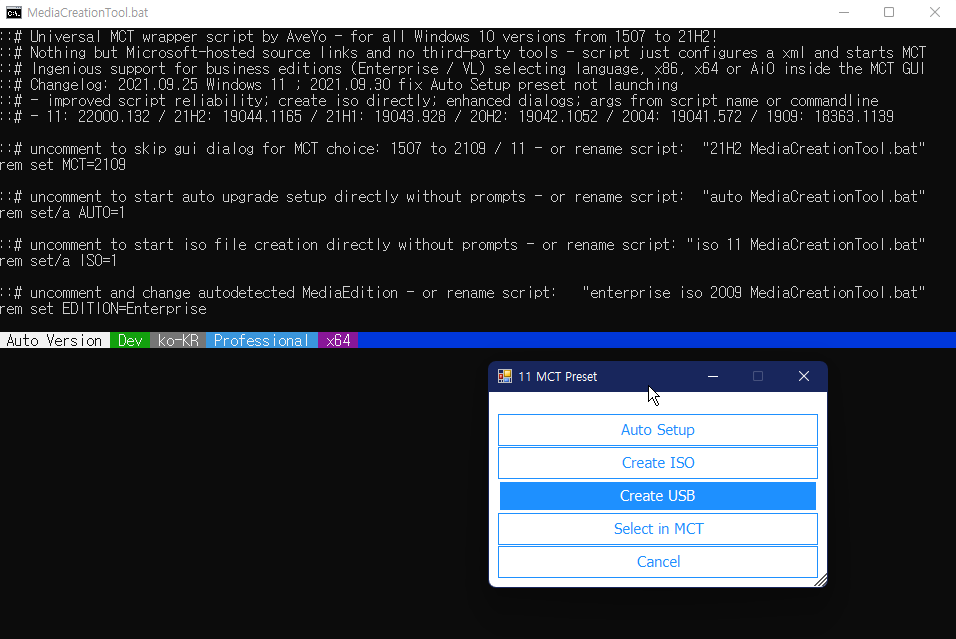This screenshot has height=639, width=956.
Task: Click the MCT Preset dialog app icon
Action: point(505,376)
